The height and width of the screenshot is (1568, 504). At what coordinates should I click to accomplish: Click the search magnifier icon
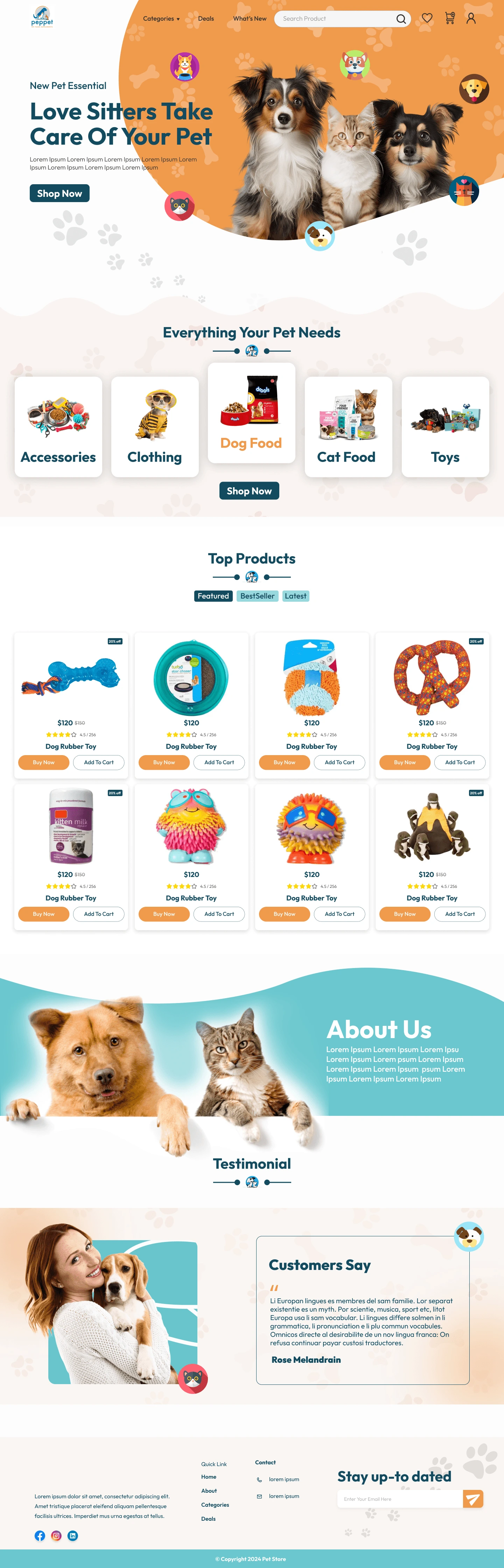click(x=401, y=19)
